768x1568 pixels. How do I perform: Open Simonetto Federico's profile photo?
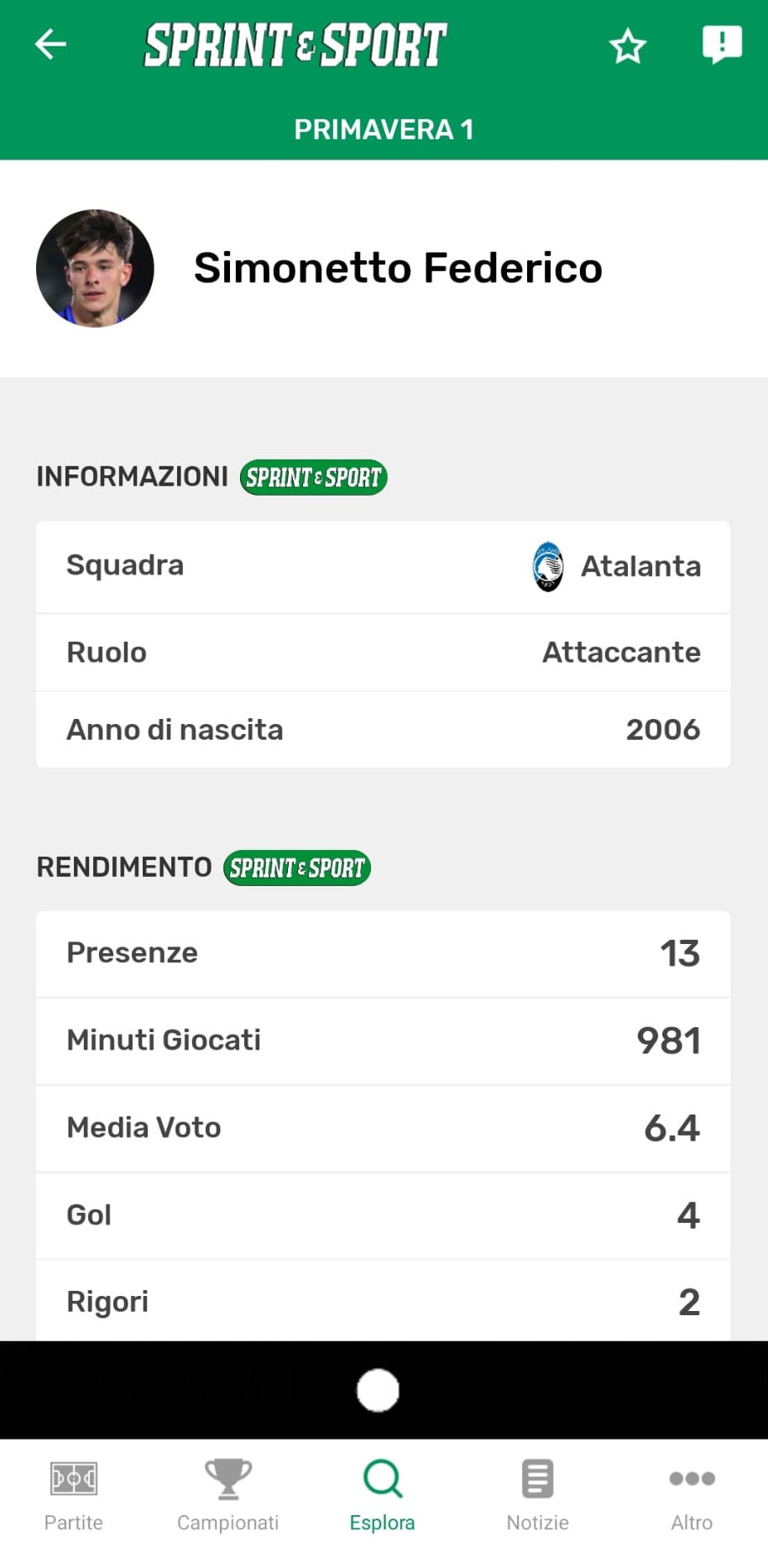click(95, 268)
